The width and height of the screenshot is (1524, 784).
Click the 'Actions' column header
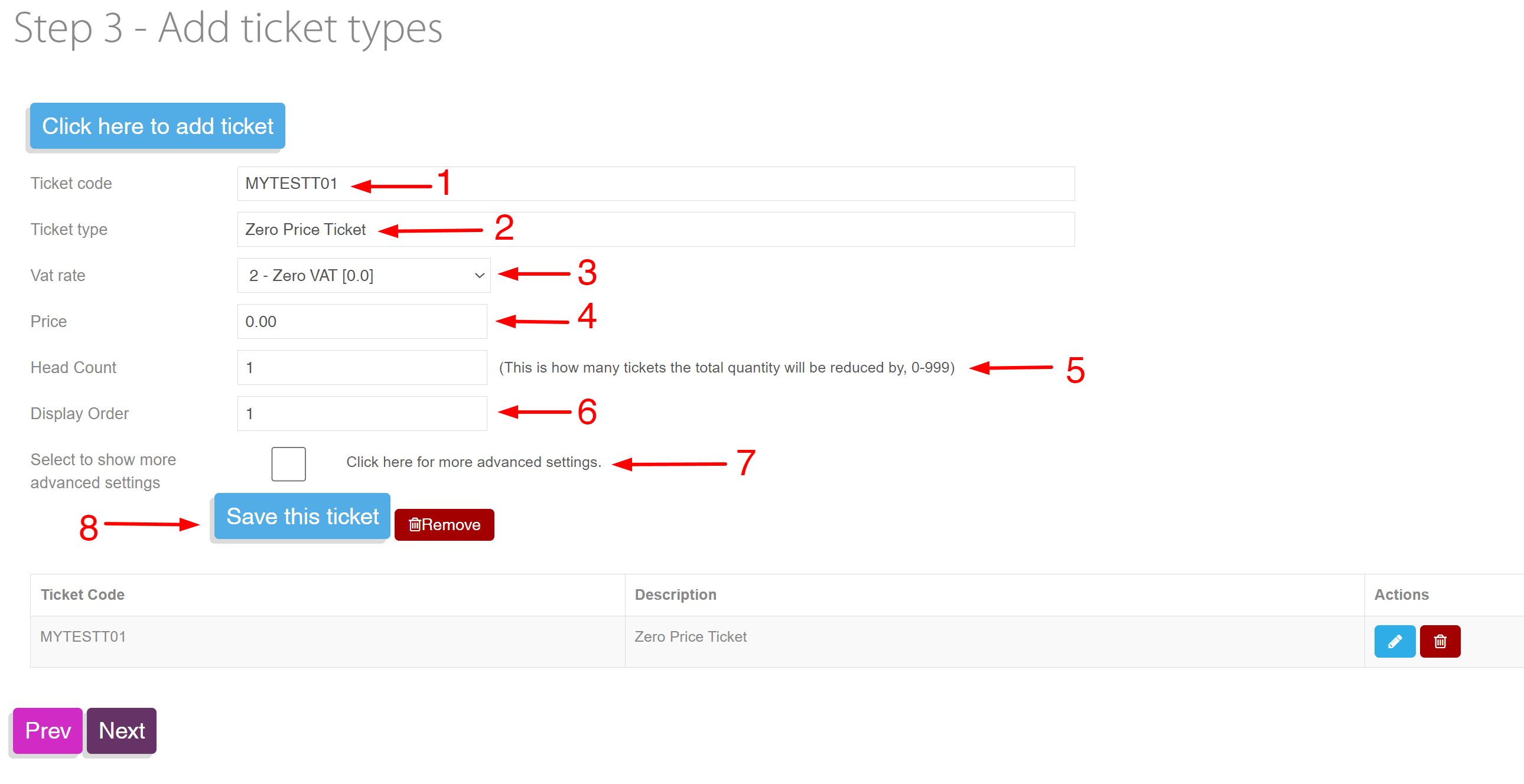[1444, 595]
